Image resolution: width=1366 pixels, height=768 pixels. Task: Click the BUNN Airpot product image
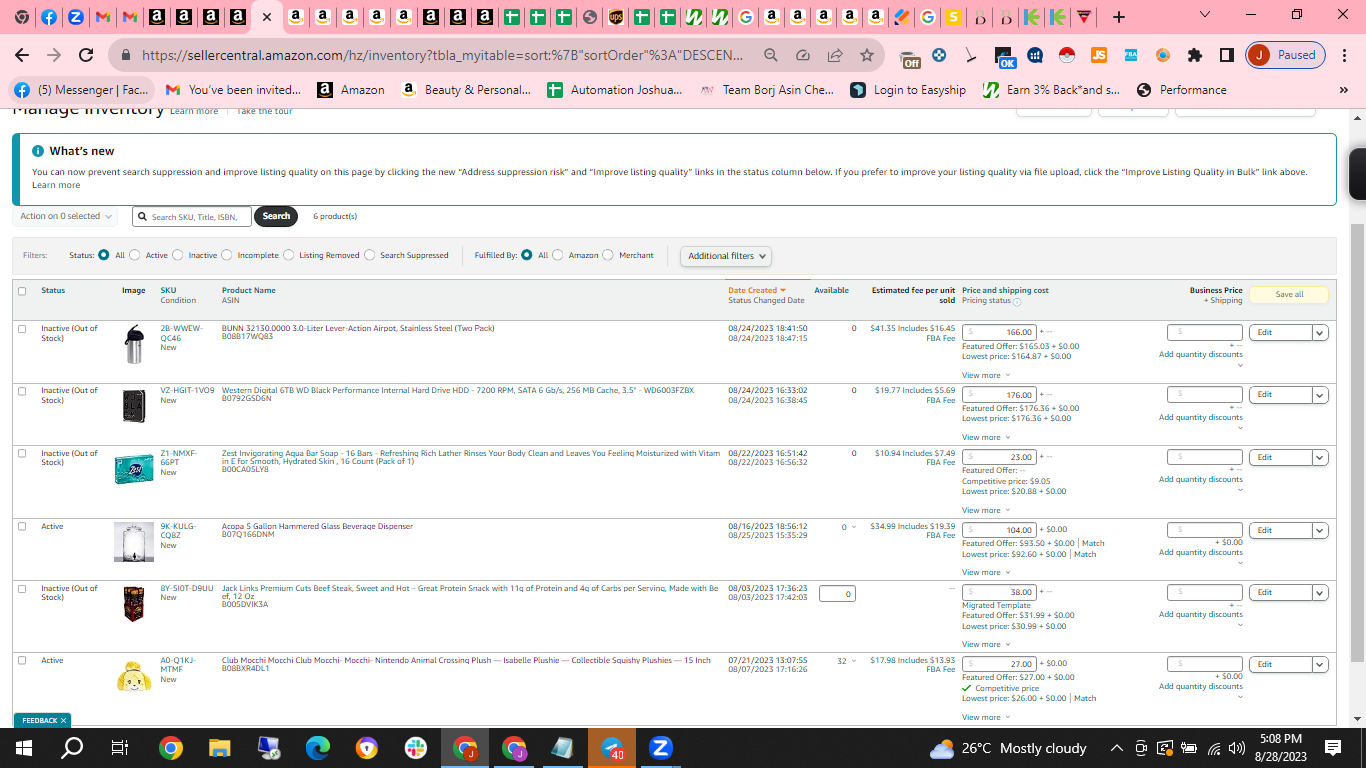click(x=134, y=344)
